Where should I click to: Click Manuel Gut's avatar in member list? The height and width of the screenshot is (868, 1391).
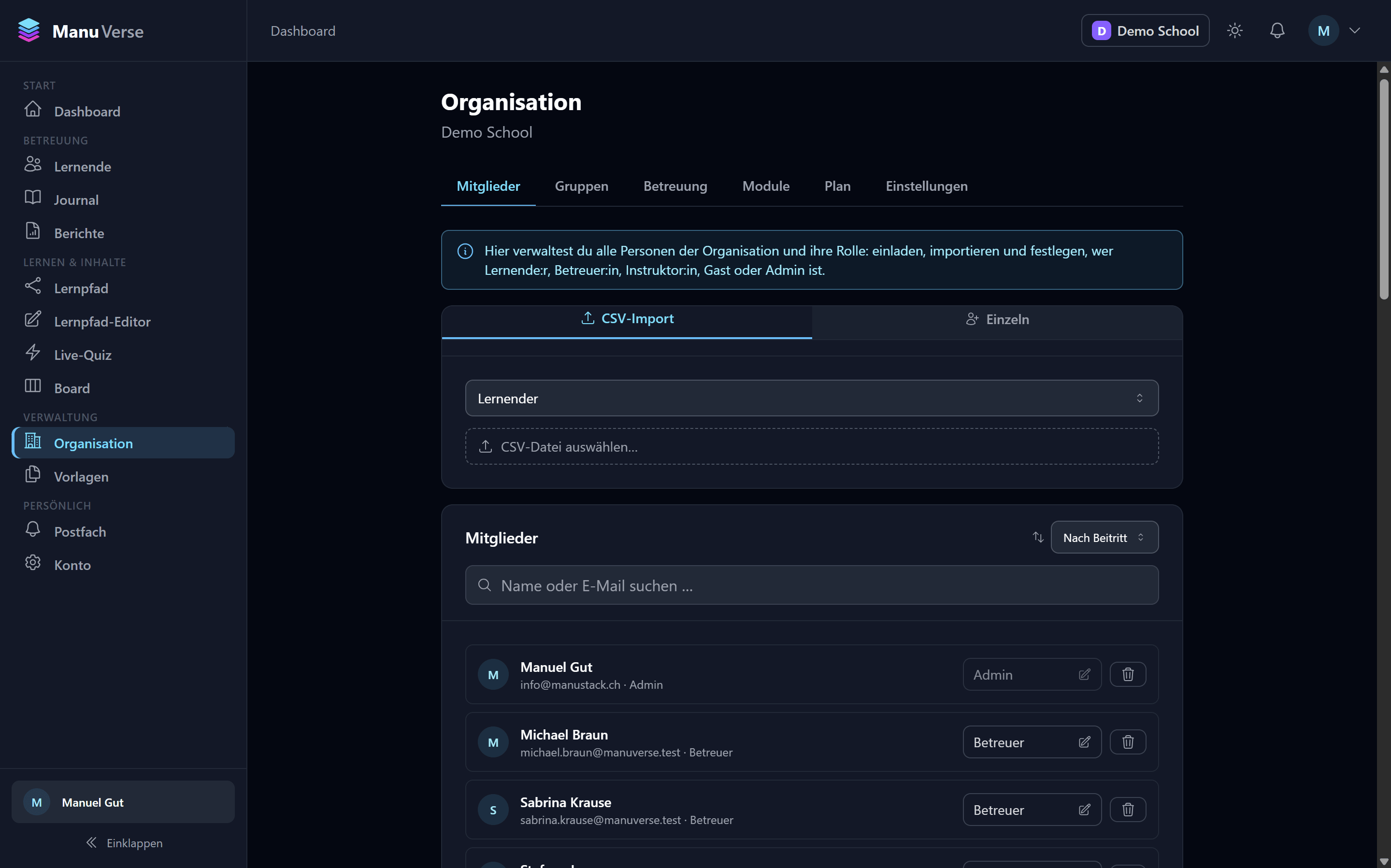pyautogui.click(x=492, y=674)
